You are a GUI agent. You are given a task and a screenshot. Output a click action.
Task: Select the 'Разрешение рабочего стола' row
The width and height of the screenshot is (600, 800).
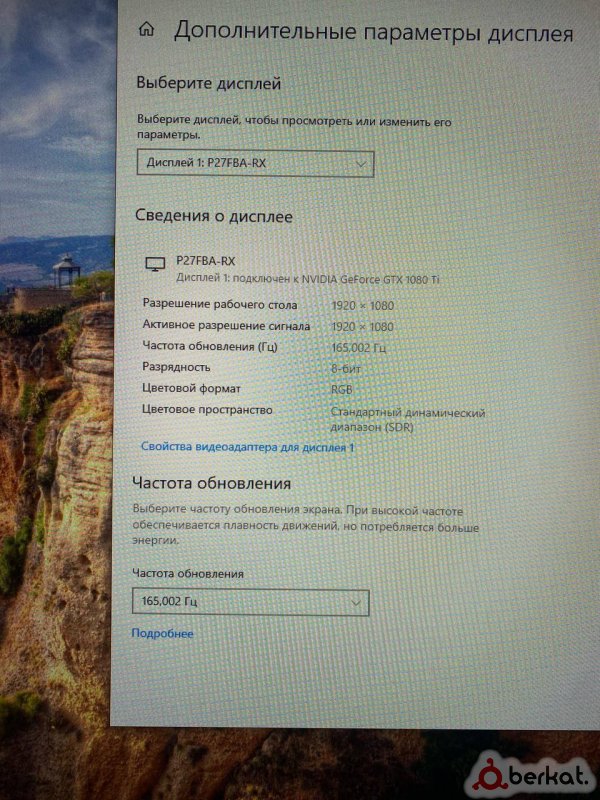(226, 303)
